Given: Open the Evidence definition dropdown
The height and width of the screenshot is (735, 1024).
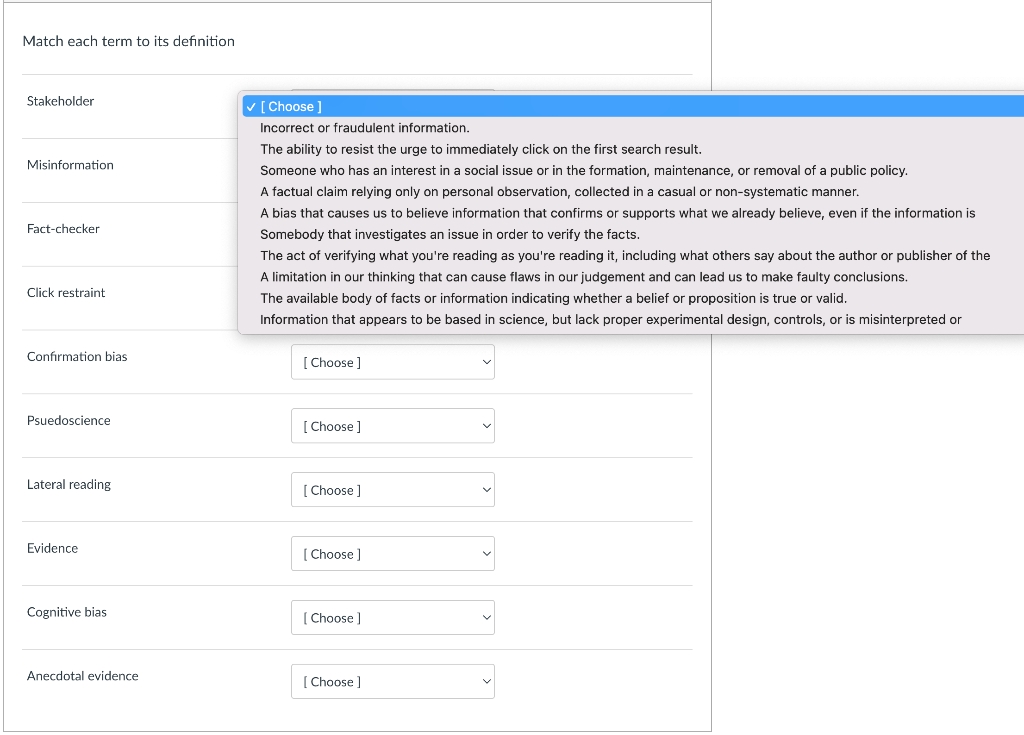Looking at the screenshot, I should [392, 553].
